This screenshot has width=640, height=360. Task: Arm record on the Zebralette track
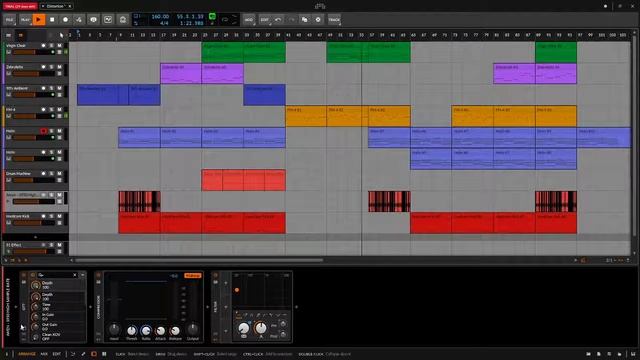(x=43, y=67)
